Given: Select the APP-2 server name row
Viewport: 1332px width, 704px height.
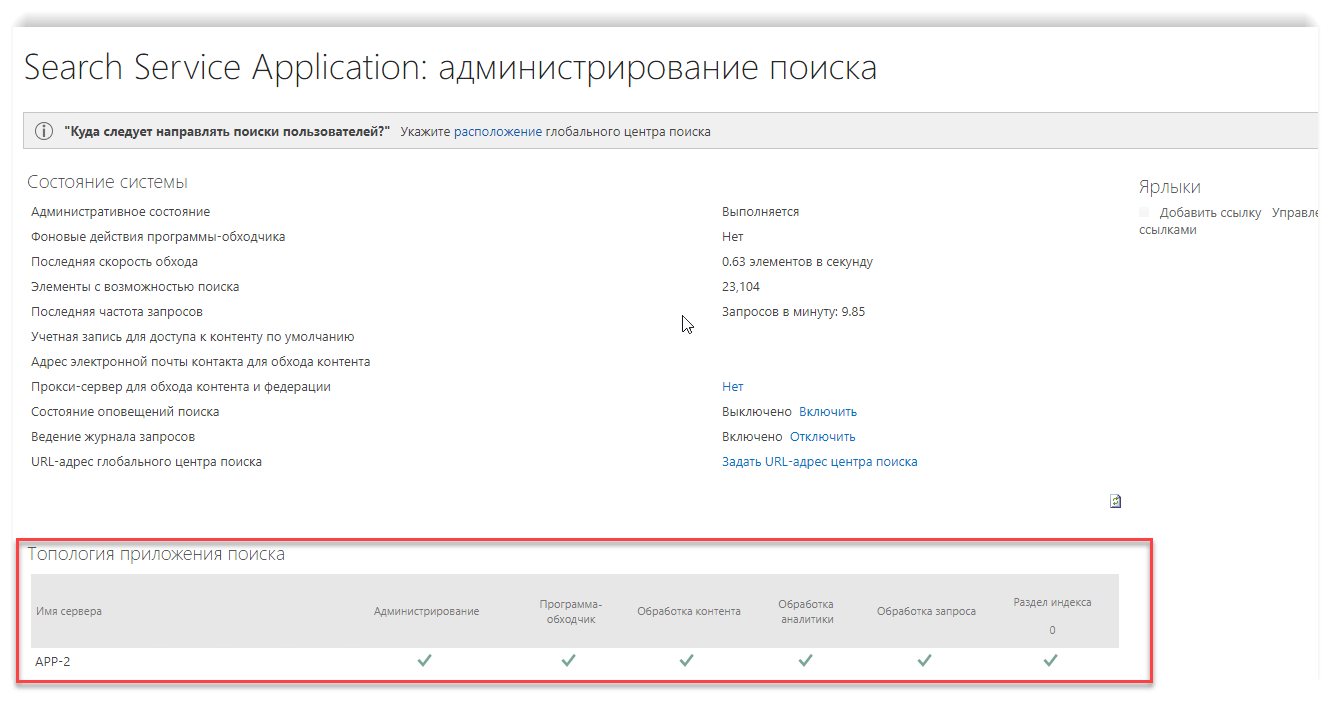Looking at the screenshot, I should tap(53, 661).
